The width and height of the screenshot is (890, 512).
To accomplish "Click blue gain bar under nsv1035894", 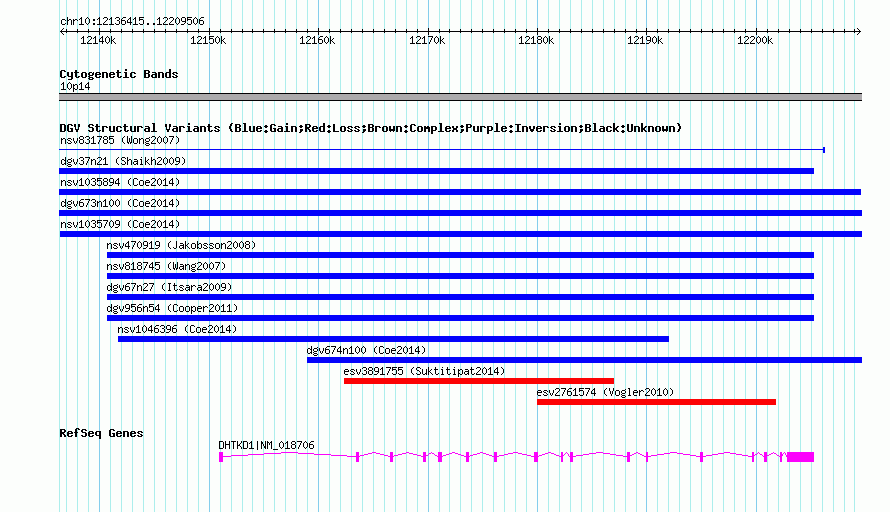I will 460,192.
